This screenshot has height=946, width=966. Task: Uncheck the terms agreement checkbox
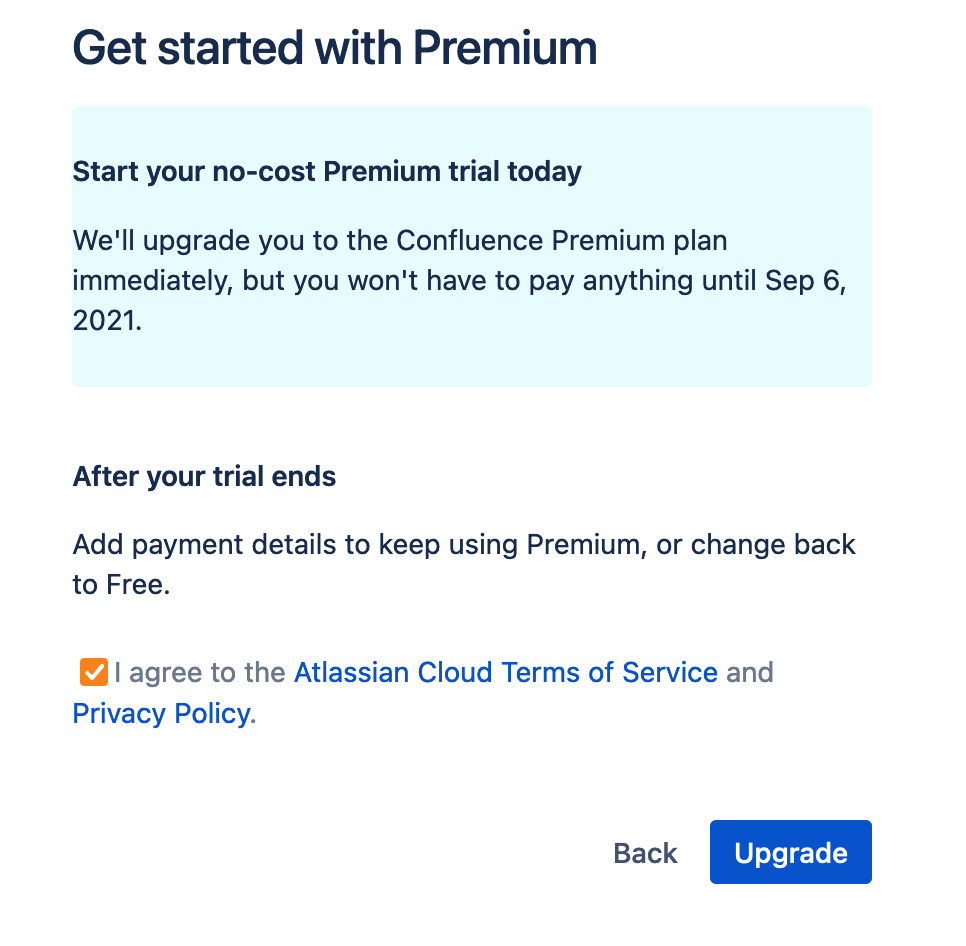click(x=93, y=672)
